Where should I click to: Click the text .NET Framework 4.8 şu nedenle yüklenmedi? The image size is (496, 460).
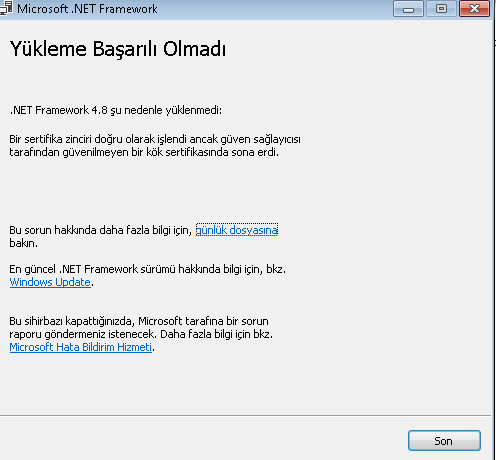tap(116, 110)
